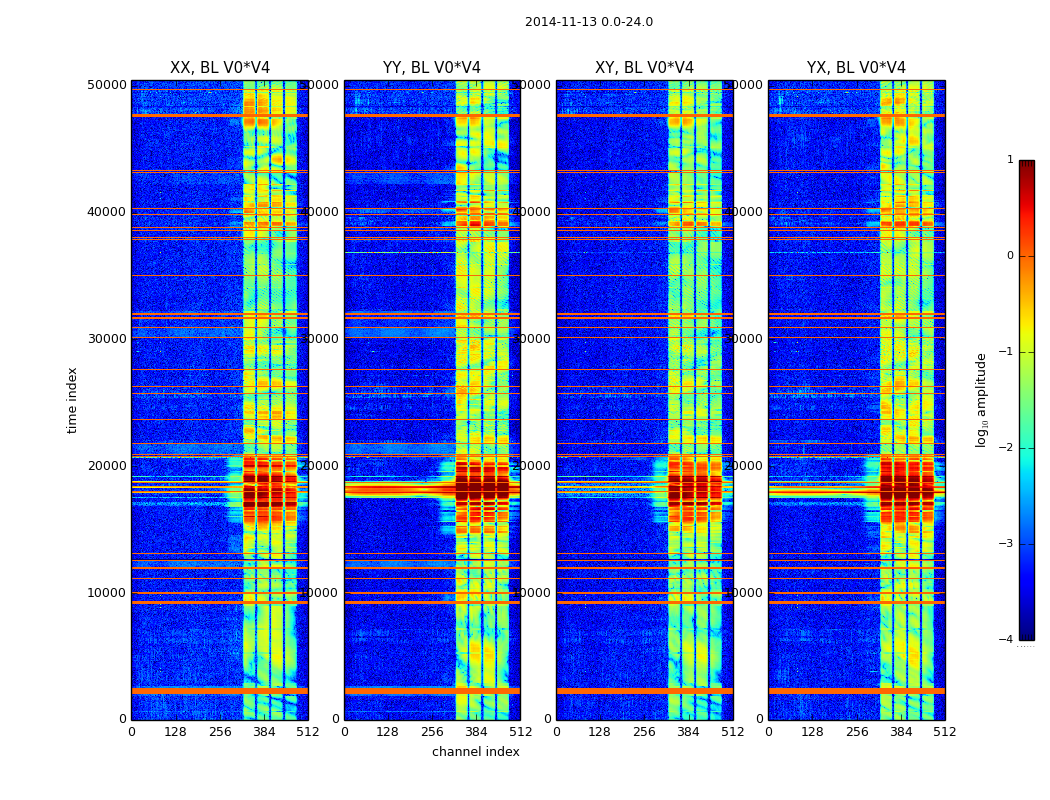1050x800 pixels.
Task: Click the "YX, BL V0*V4" subplot title
Action: pos(856,68)
